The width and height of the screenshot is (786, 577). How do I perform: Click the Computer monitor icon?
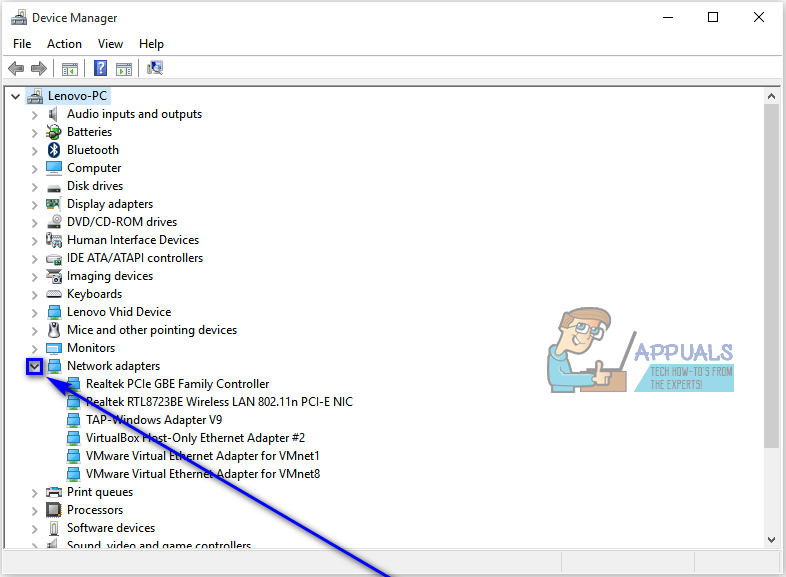[54, 168]
